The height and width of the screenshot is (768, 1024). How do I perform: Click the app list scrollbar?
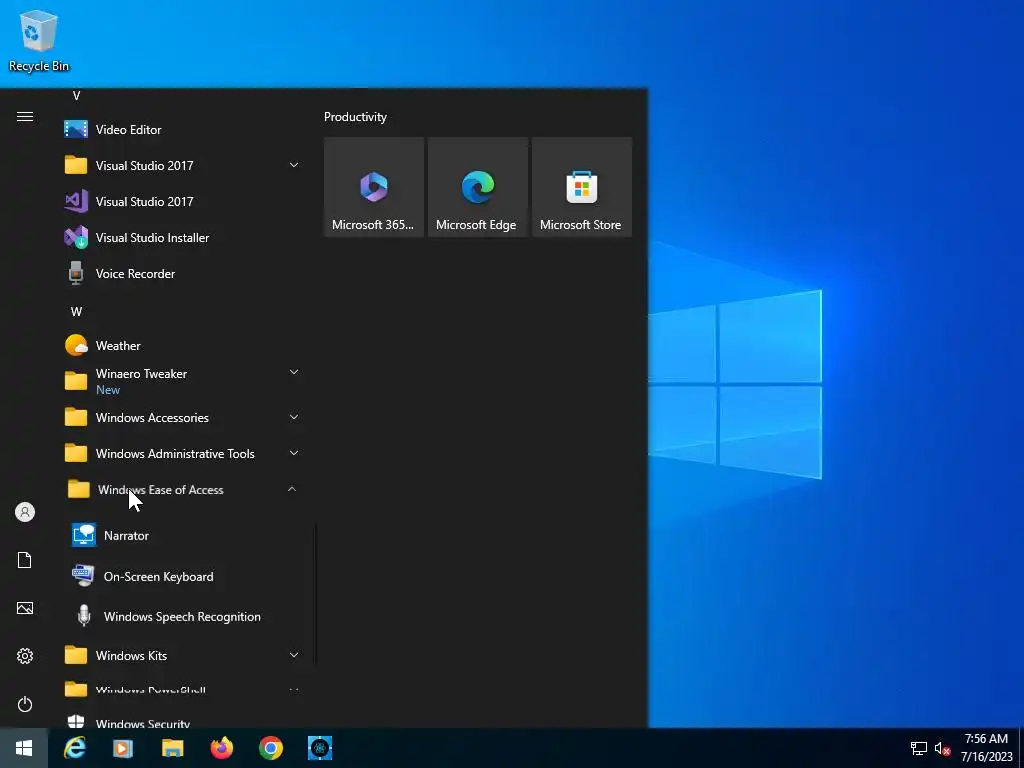pyautogui.click(x=316, y=593)
